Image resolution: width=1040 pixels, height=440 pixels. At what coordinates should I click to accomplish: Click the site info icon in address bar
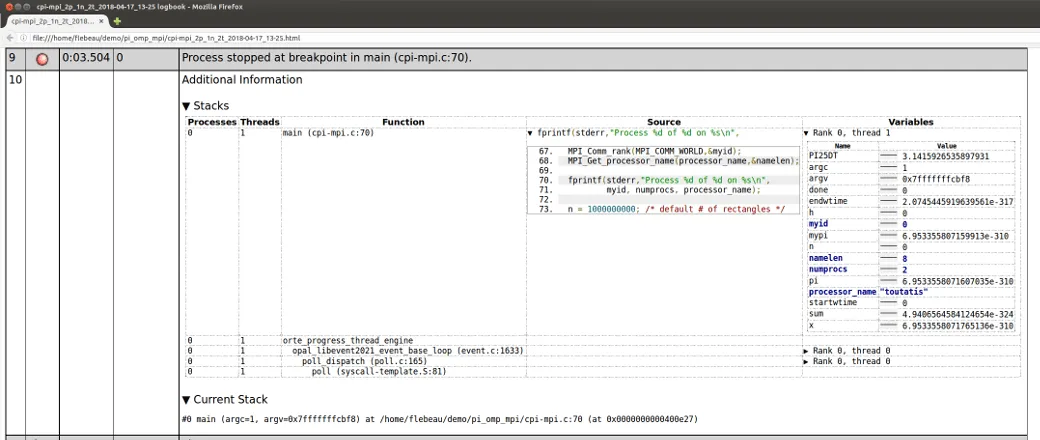click(24, 36)
